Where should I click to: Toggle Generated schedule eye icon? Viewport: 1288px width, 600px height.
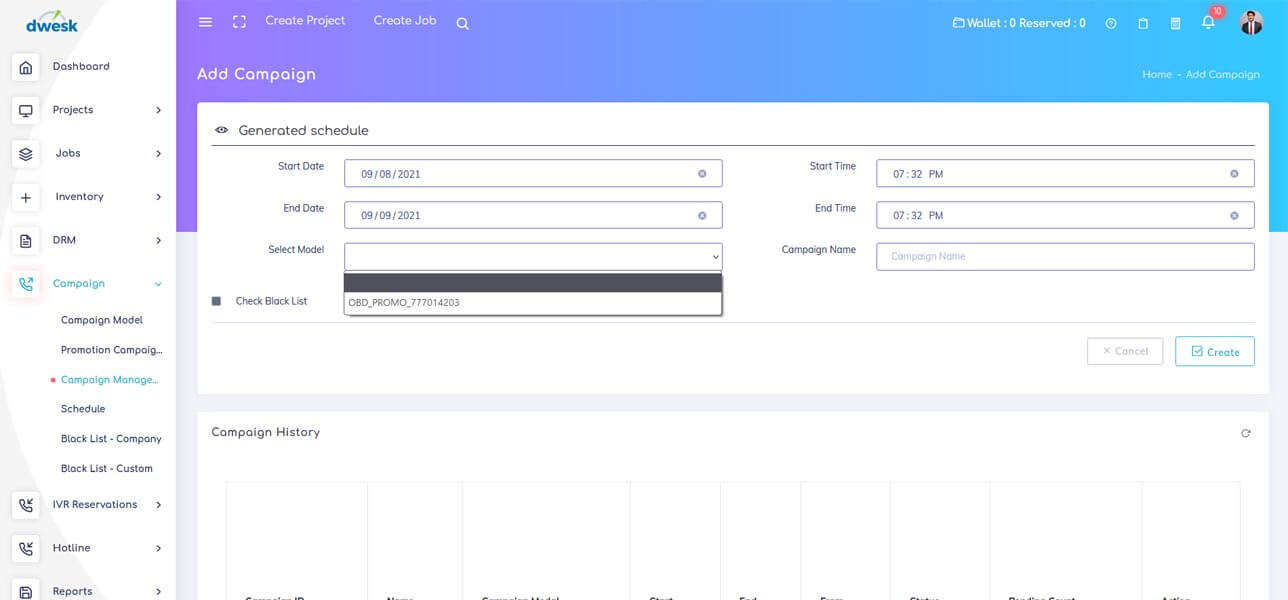coord(221,131)
